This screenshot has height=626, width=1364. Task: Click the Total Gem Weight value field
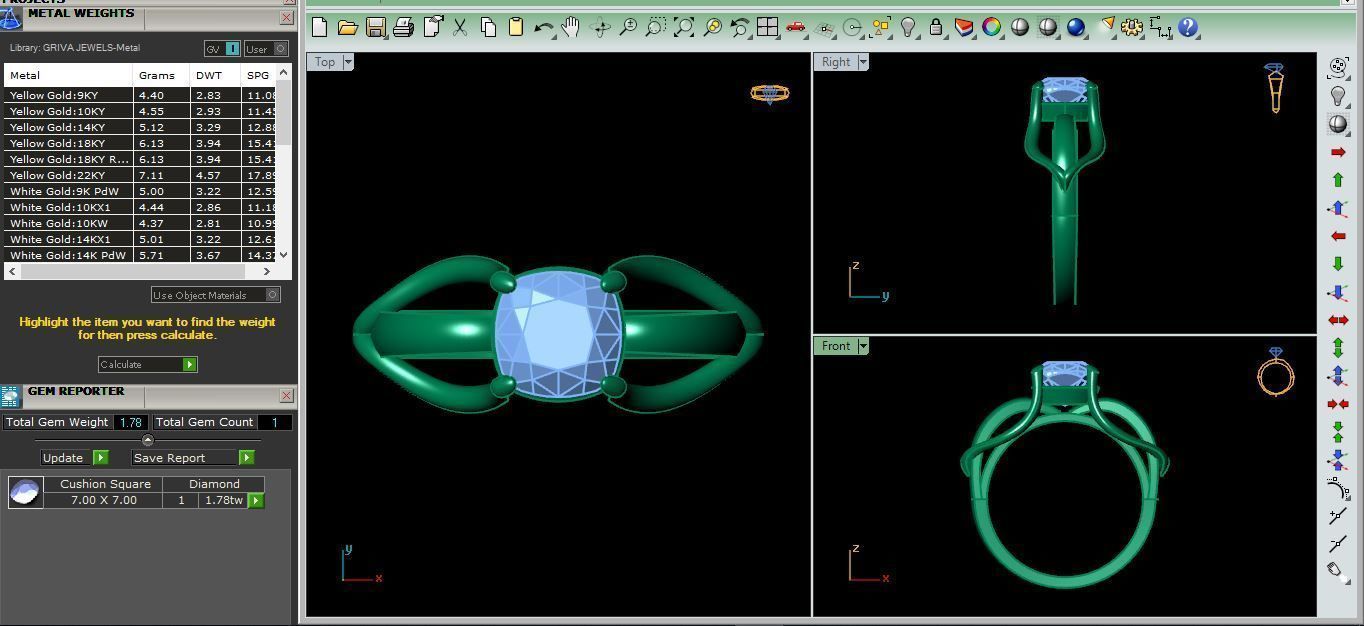point(131,422)
